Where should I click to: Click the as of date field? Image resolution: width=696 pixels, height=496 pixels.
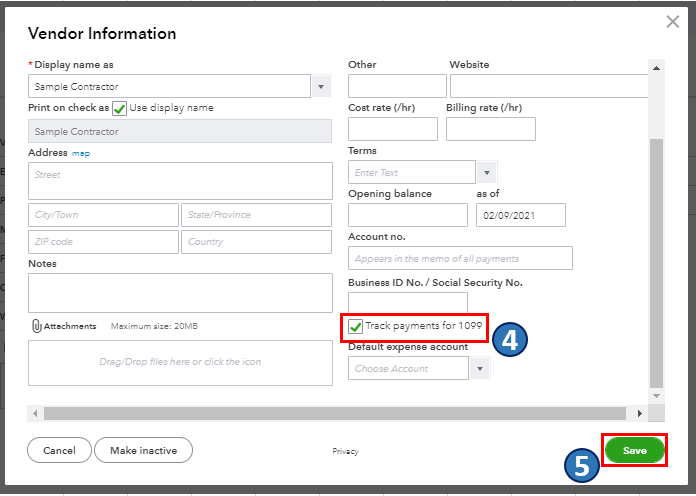[521, 215]
